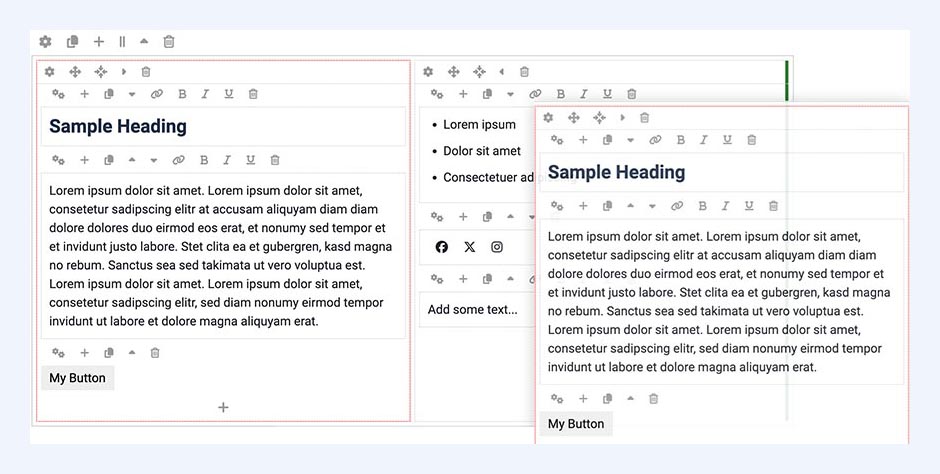Toggle underline on floating panel heading
940x474 pixels.
pos(727,140)
